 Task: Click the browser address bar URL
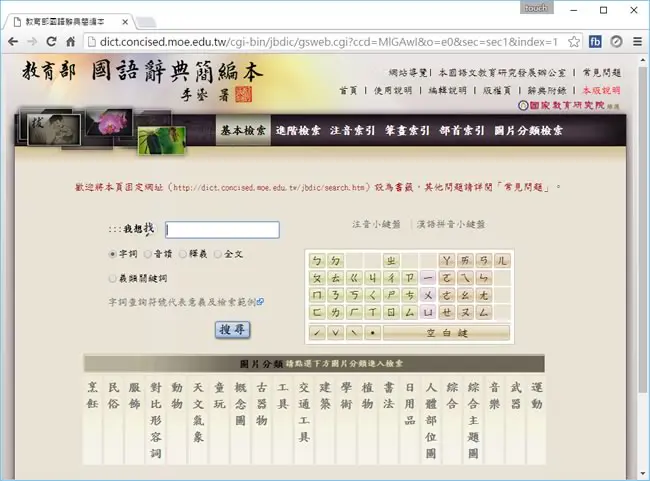coord(328,42)
